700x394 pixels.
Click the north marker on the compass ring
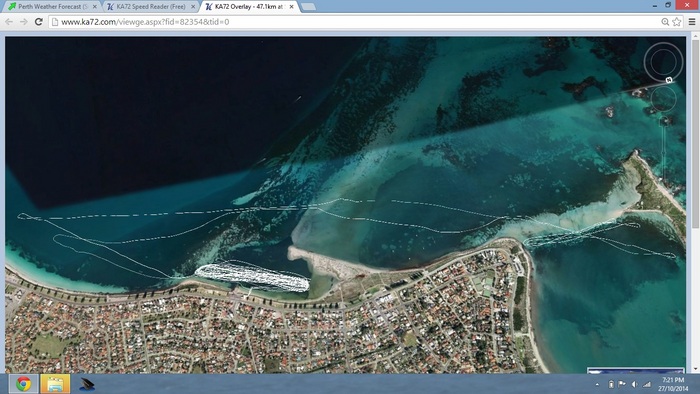[669, 80]
